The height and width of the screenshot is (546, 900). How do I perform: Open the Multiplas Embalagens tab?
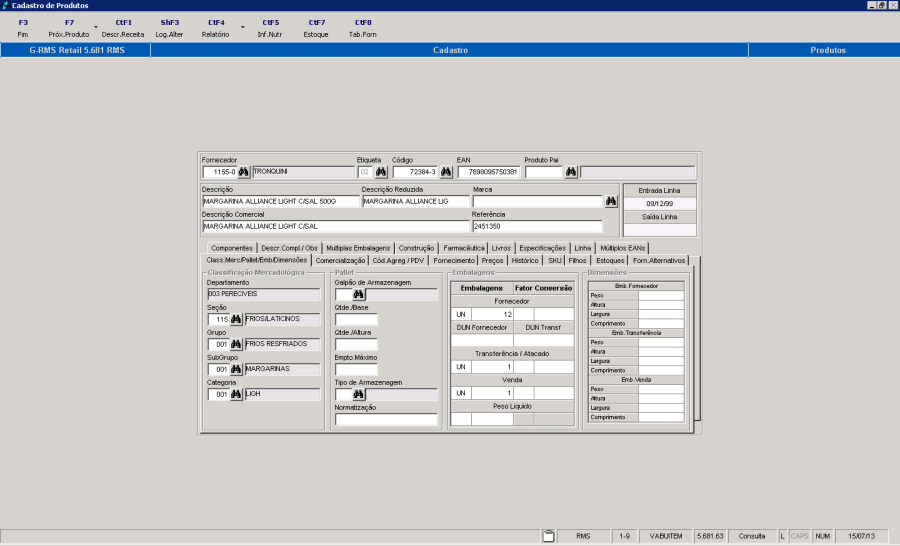(x=358, y=248)
